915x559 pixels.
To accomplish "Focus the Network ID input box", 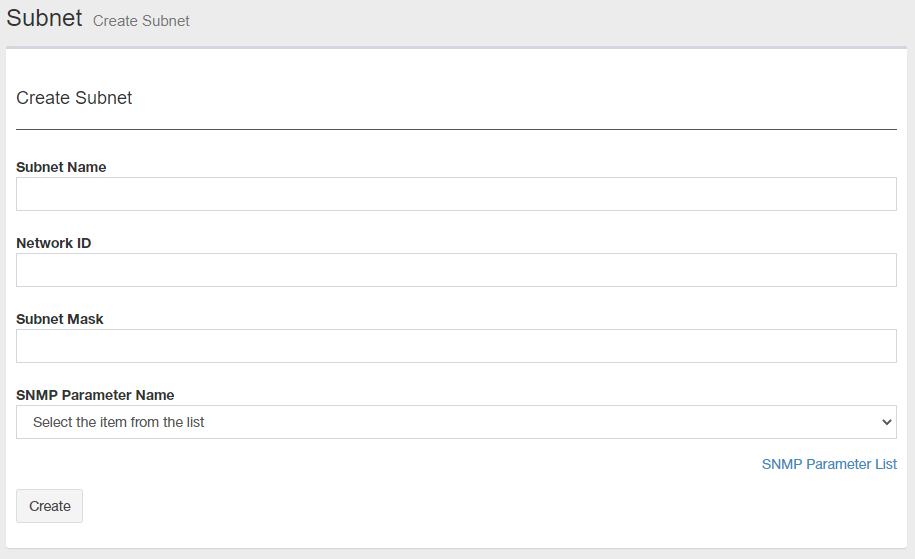I will tap(456, 270).
